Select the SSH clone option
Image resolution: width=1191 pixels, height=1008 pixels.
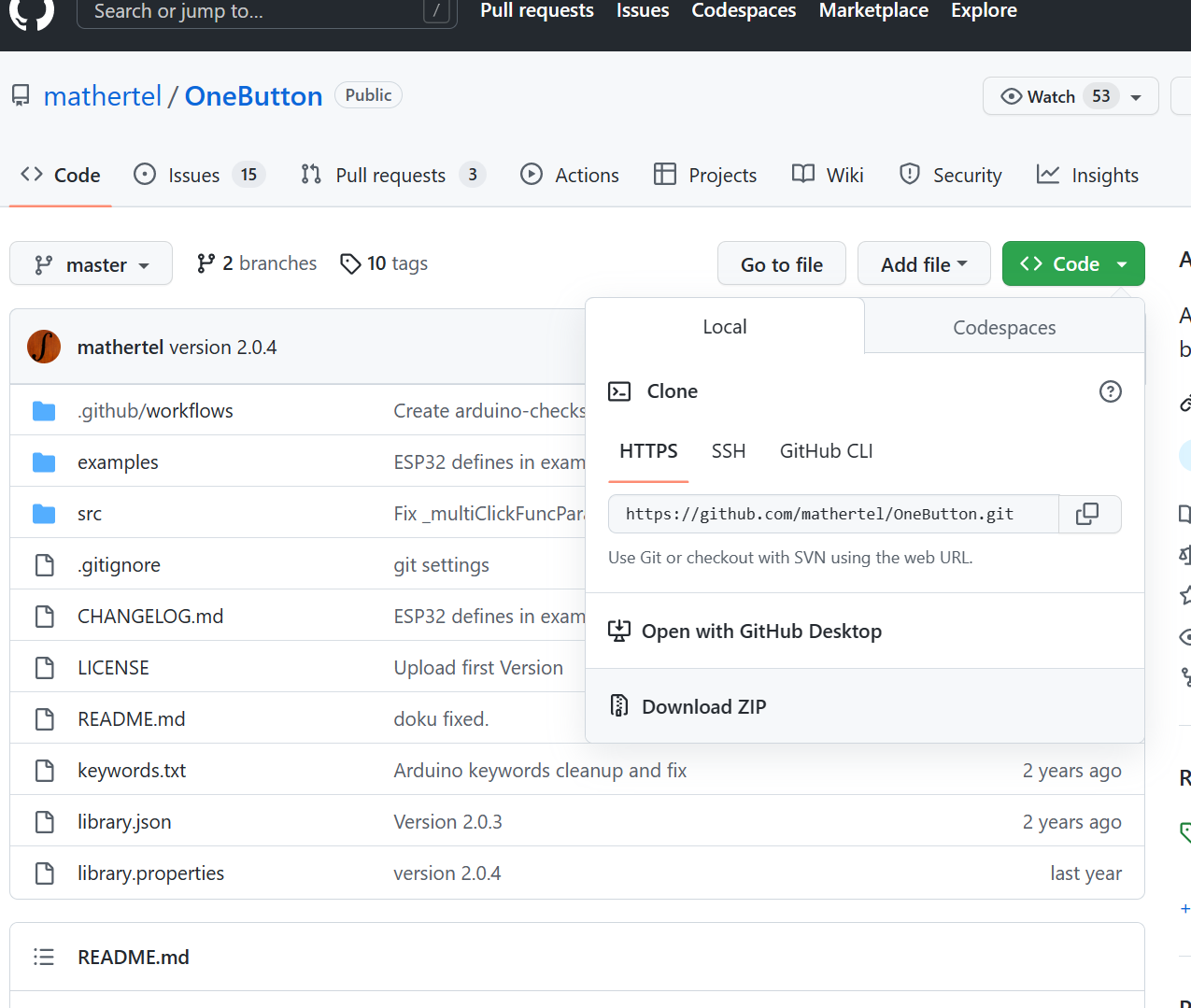point(729,451)
